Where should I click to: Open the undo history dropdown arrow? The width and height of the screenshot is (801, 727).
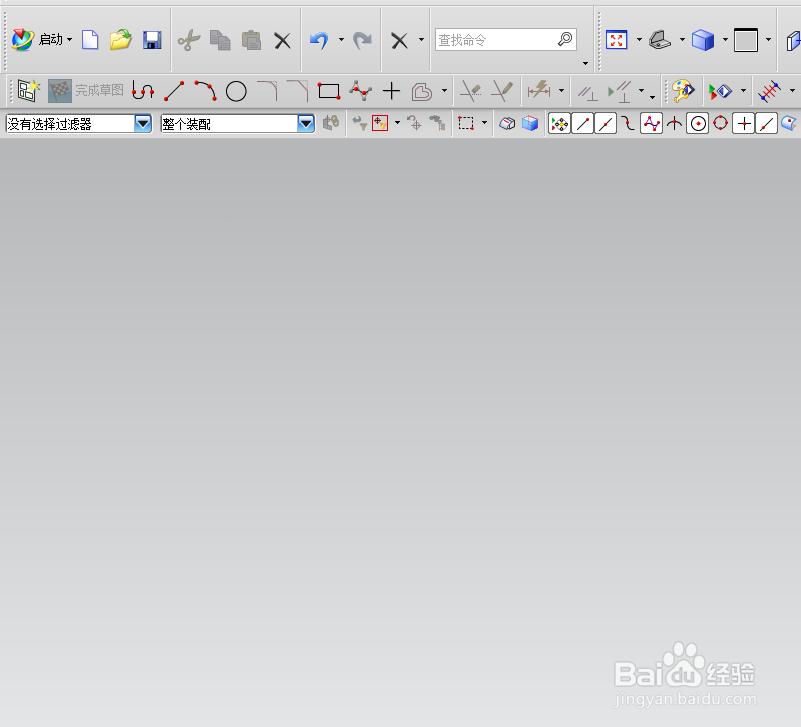point(341,39)
